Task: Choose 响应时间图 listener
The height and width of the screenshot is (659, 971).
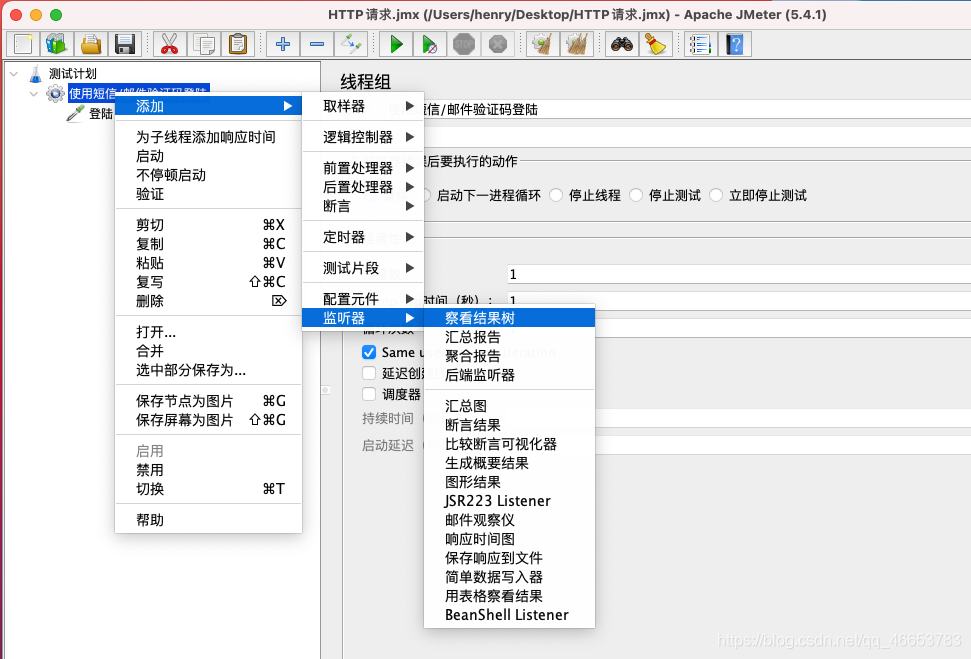Action: (510, 539)
